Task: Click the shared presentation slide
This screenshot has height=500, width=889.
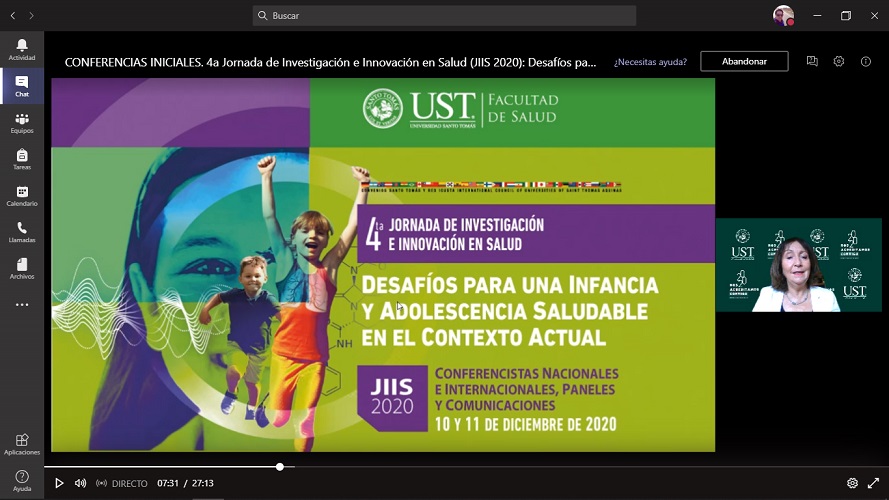Action: (383, 265)
